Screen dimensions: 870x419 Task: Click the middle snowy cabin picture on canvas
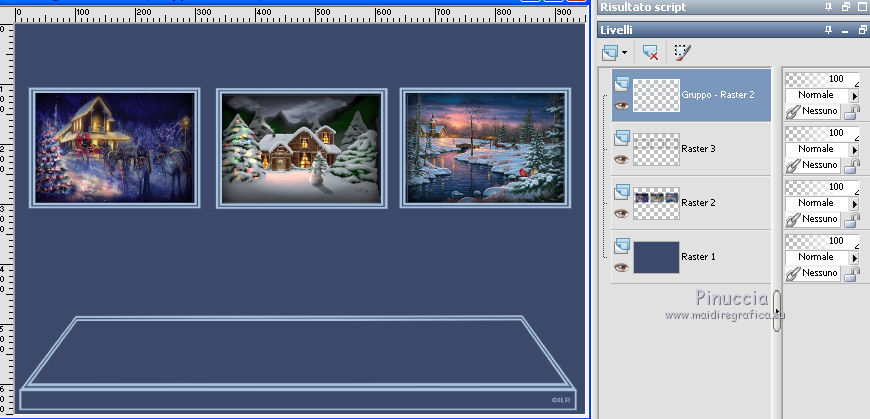click(x=301, y=148)
